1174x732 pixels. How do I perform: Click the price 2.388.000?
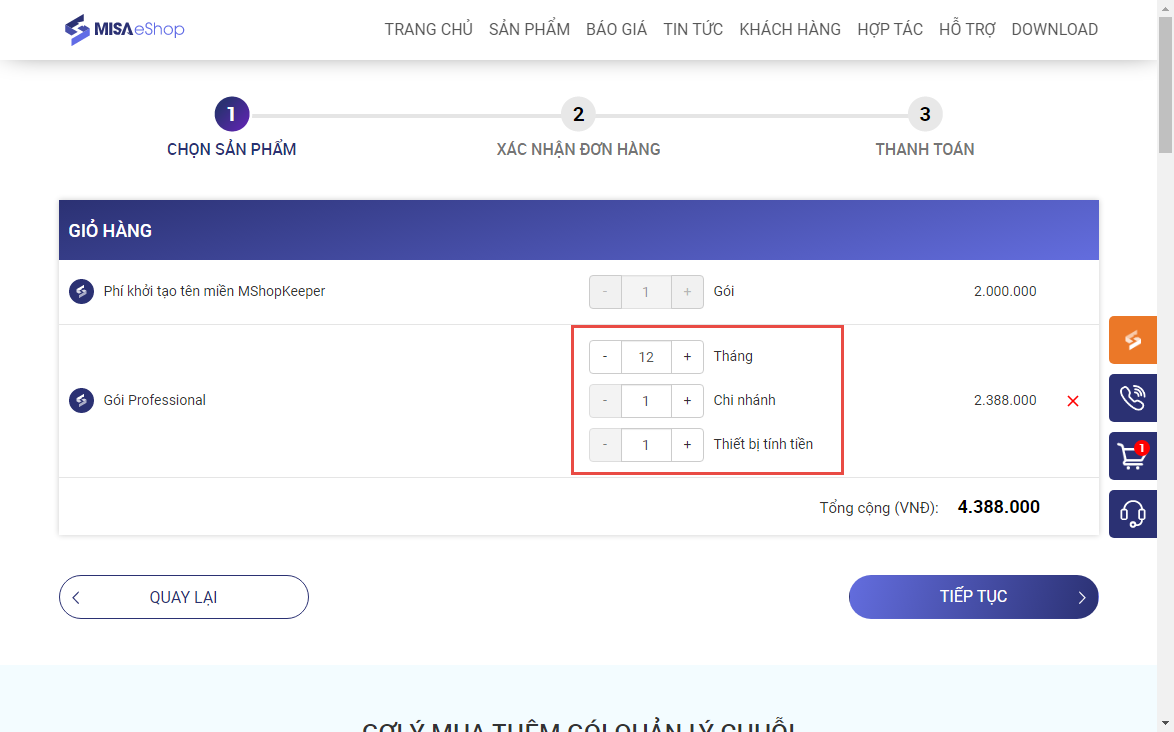click(1005, 400)
